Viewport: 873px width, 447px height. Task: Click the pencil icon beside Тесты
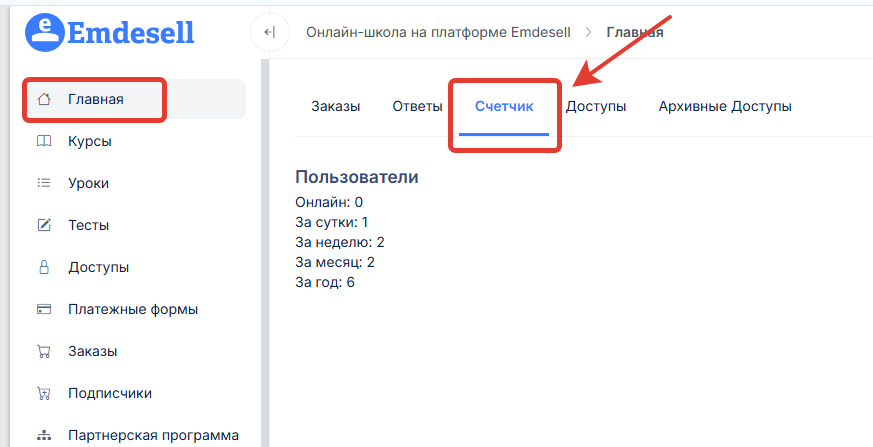pos(44,225)
